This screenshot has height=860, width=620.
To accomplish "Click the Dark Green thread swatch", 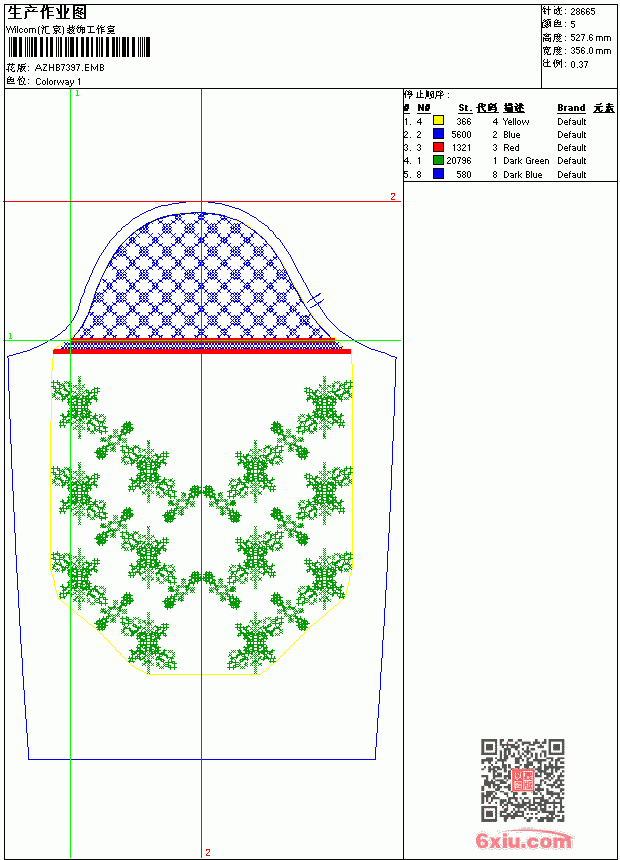I will pos(438,160).
